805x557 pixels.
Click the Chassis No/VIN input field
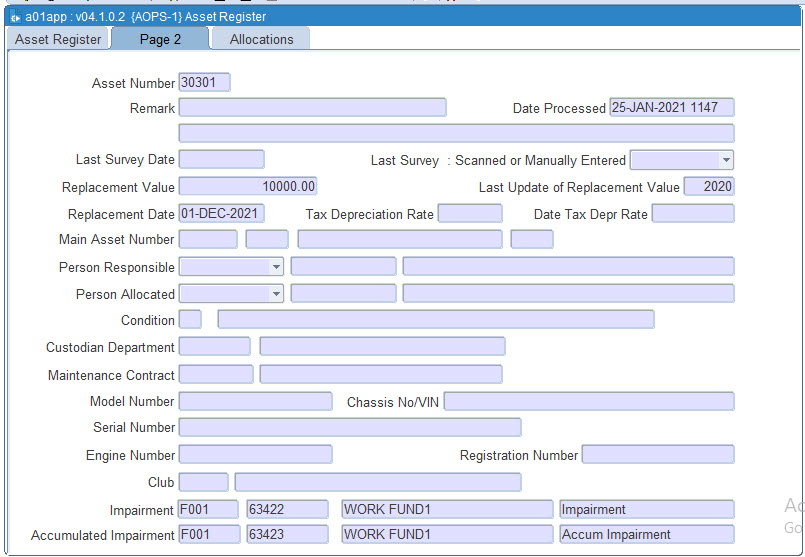[588, 402]
